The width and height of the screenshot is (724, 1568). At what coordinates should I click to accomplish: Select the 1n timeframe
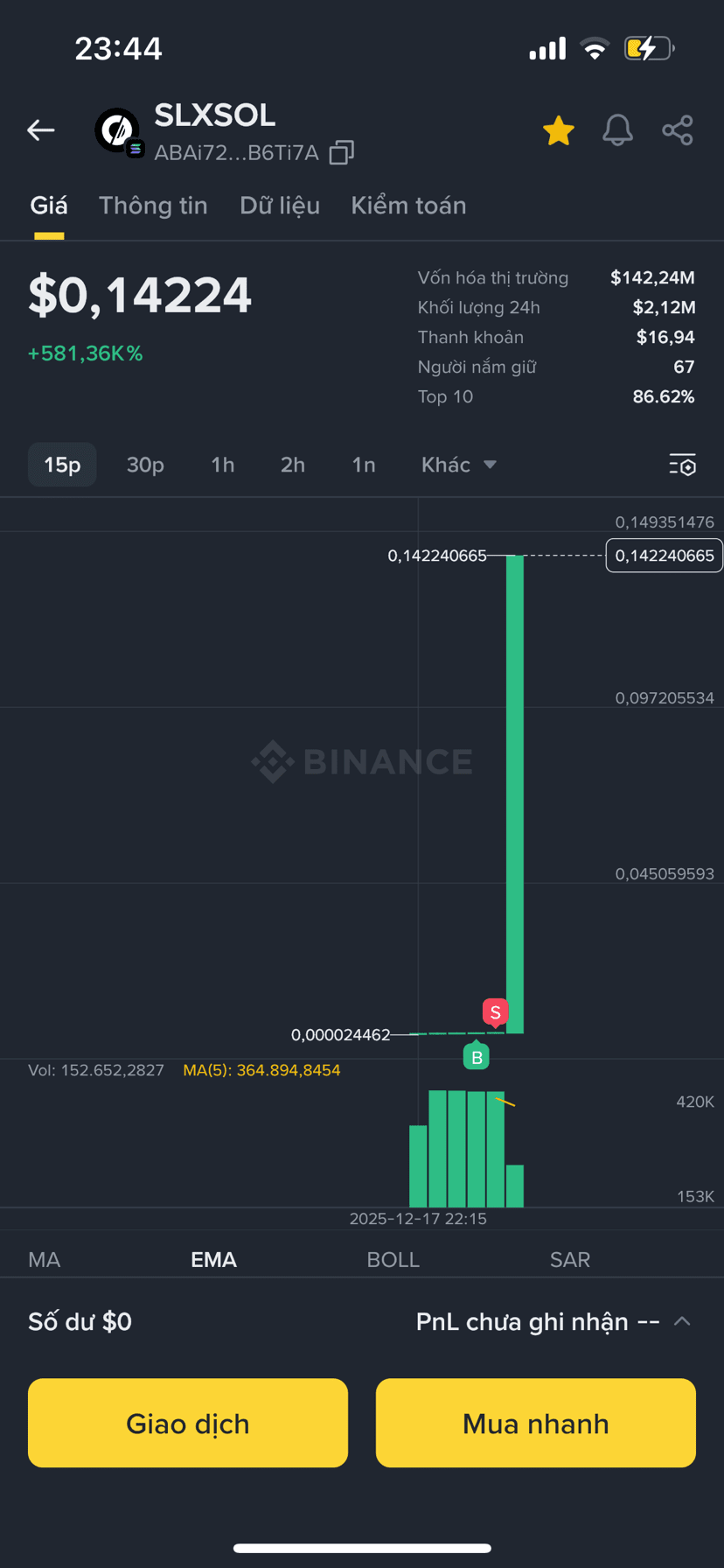click(364, 465)
